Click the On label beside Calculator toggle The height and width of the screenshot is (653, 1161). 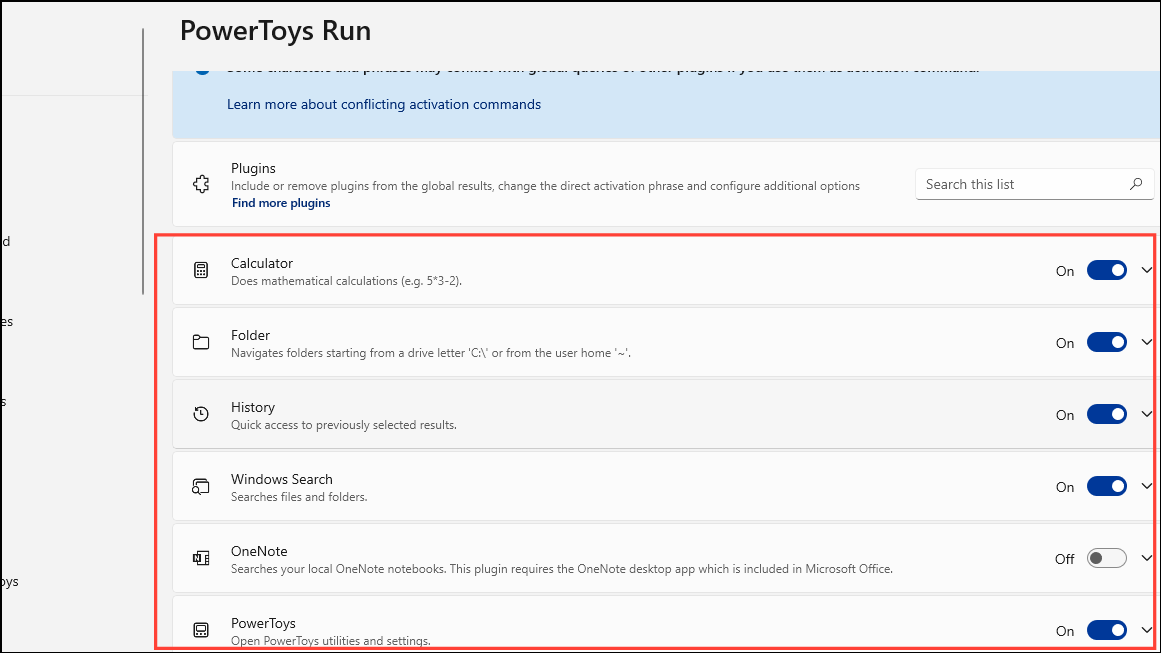pos(1065,271)
